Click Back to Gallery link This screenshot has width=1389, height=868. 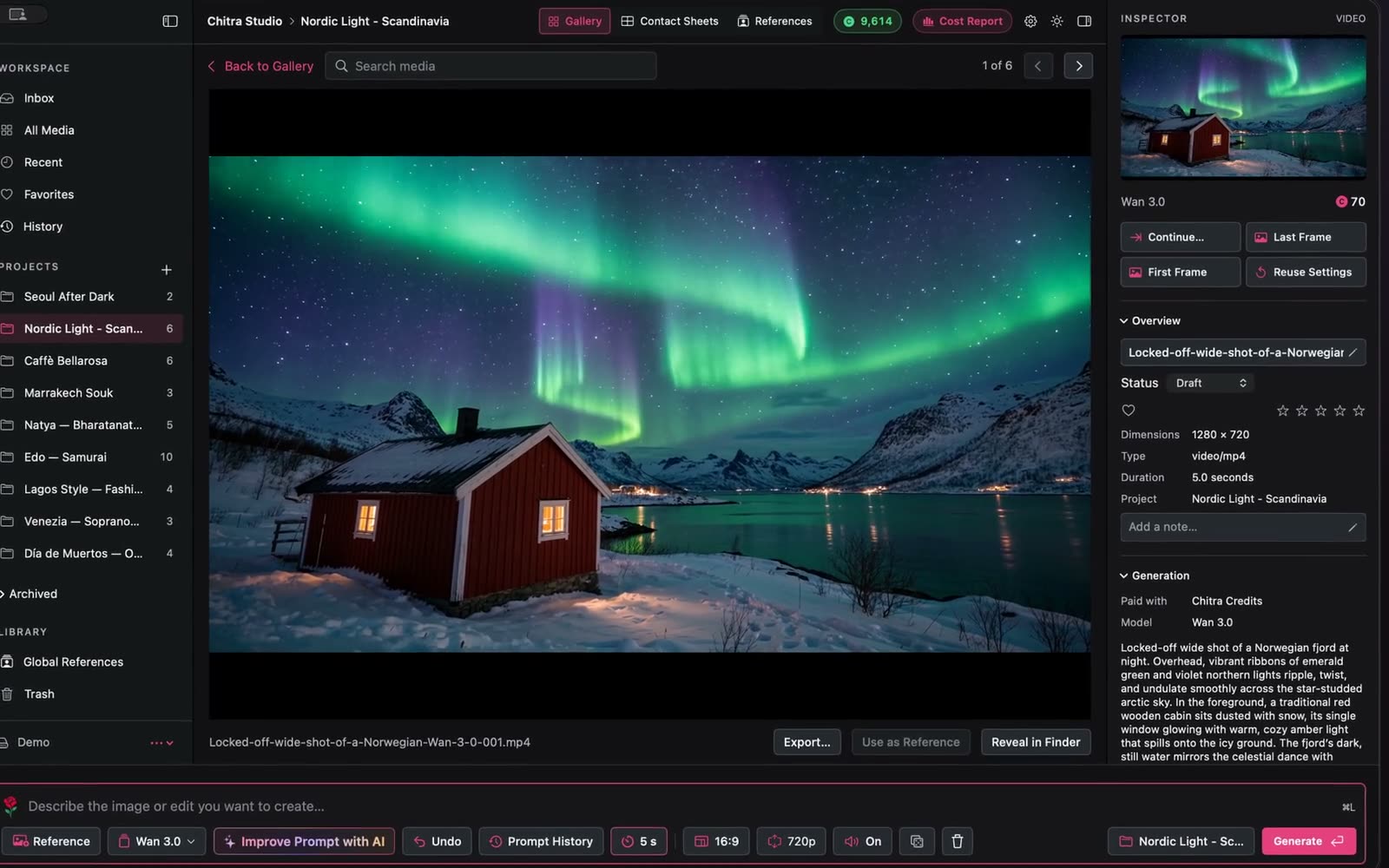click(x=260, y=66)
